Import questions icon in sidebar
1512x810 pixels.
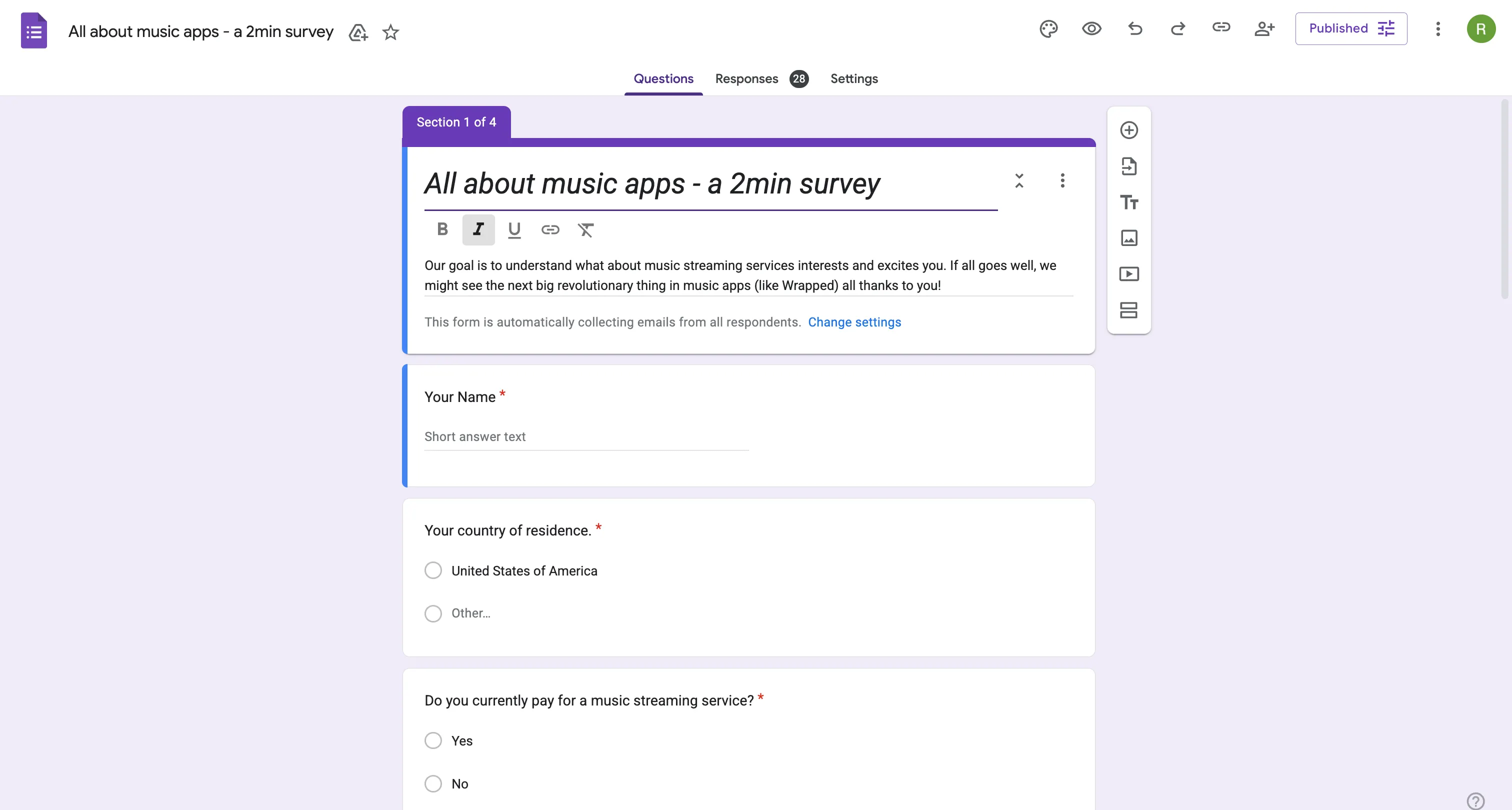point(1128,166)
